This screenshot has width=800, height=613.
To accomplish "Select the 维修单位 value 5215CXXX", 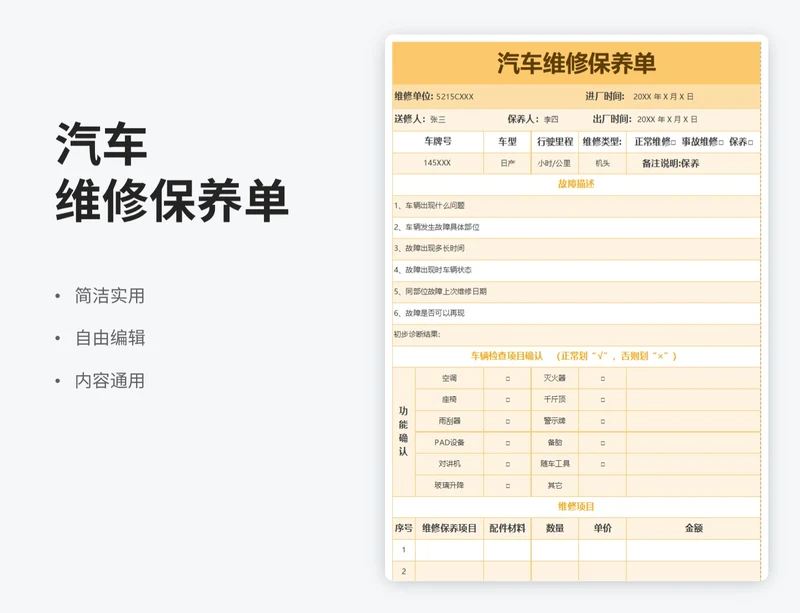I will pos(455,96).
